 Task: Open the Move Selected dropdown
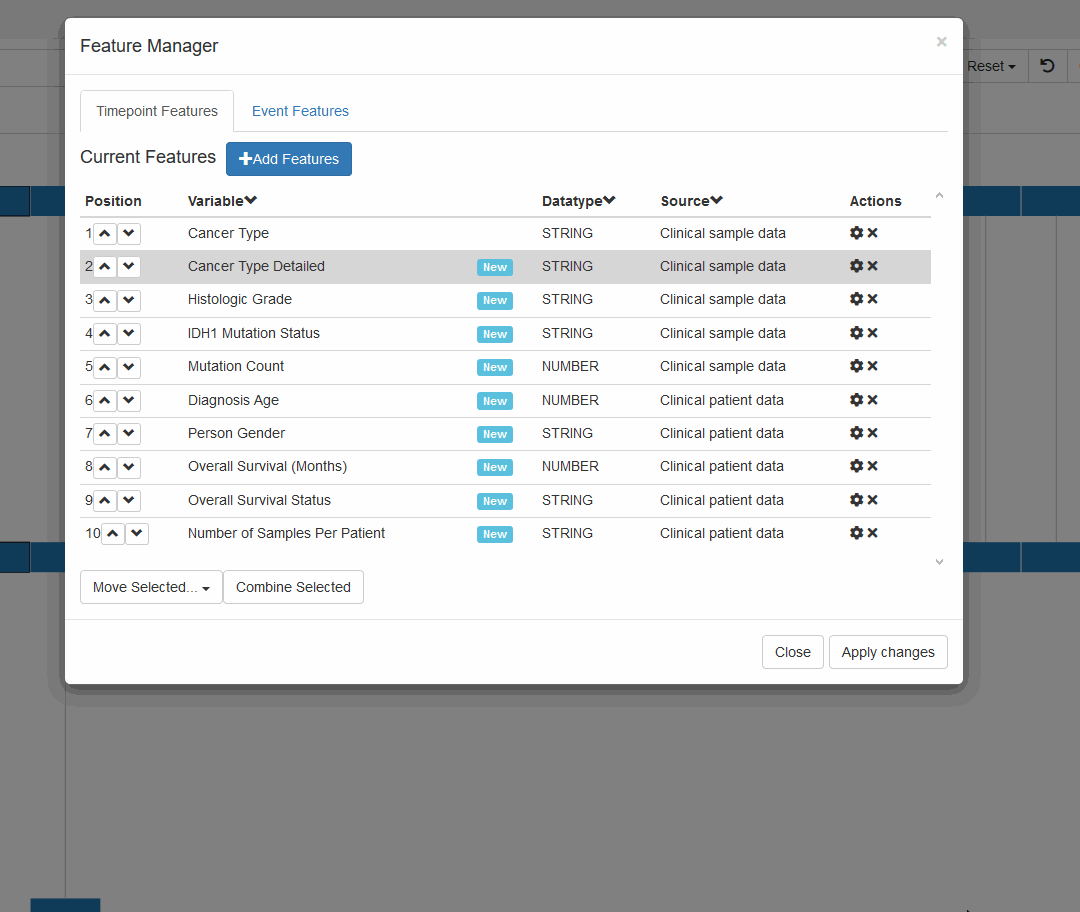(150, 587)
